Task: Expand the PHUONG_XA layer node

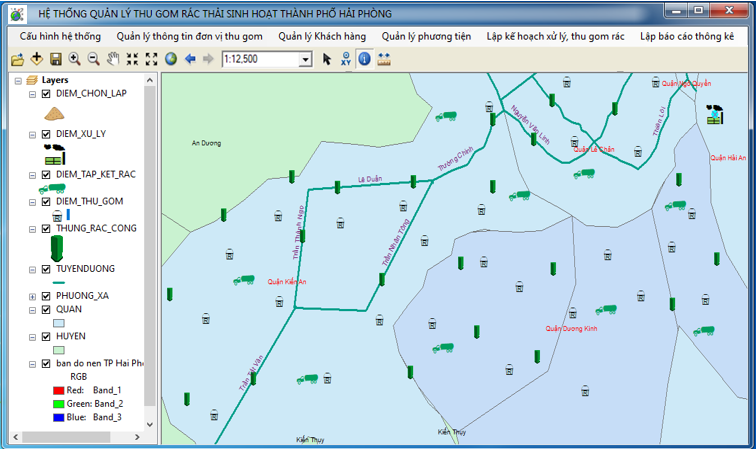Action: click(34, 296)
